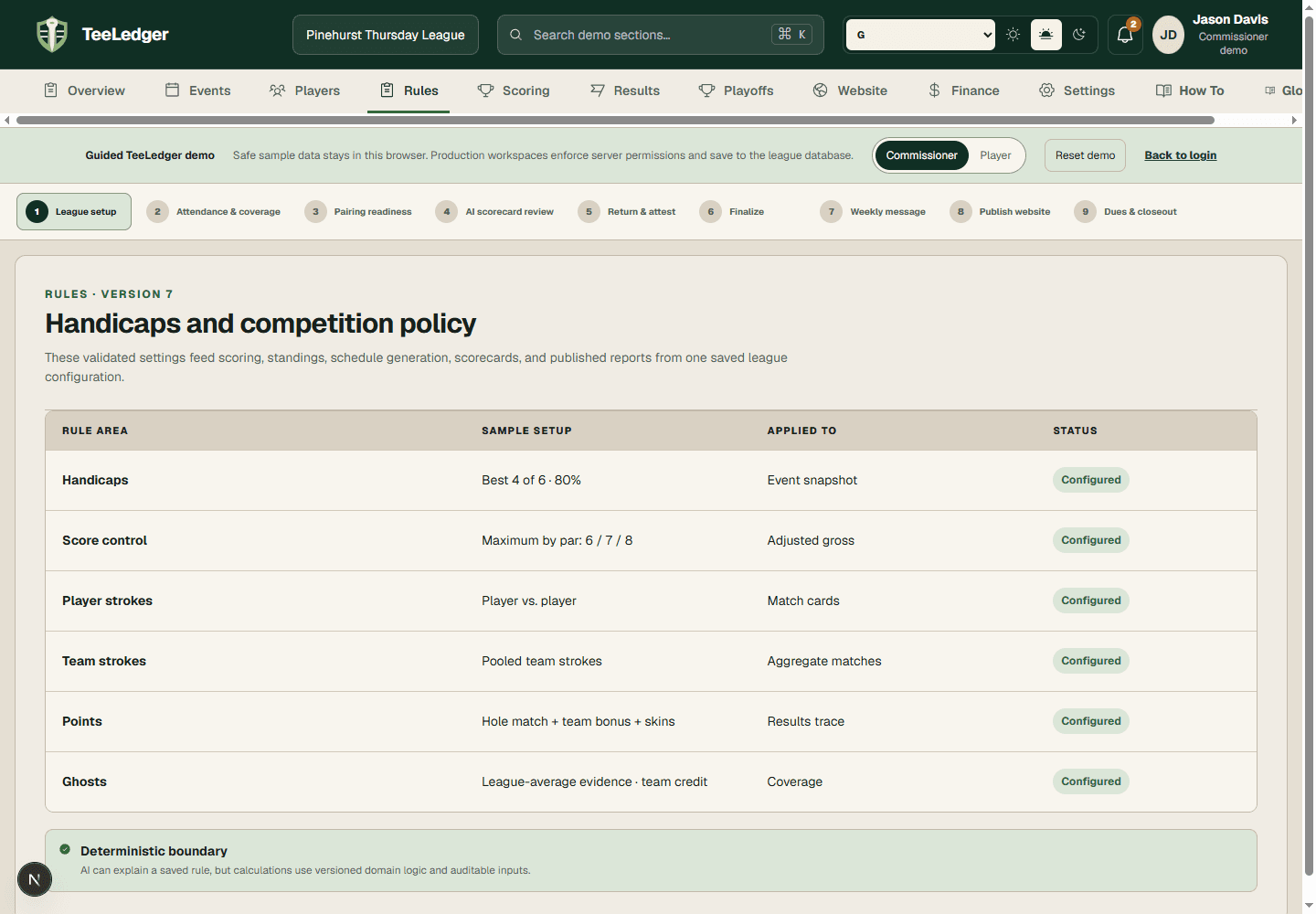1316x914 pixels.
Task: Follow the Back to login link
Action: click(1180, 155)
